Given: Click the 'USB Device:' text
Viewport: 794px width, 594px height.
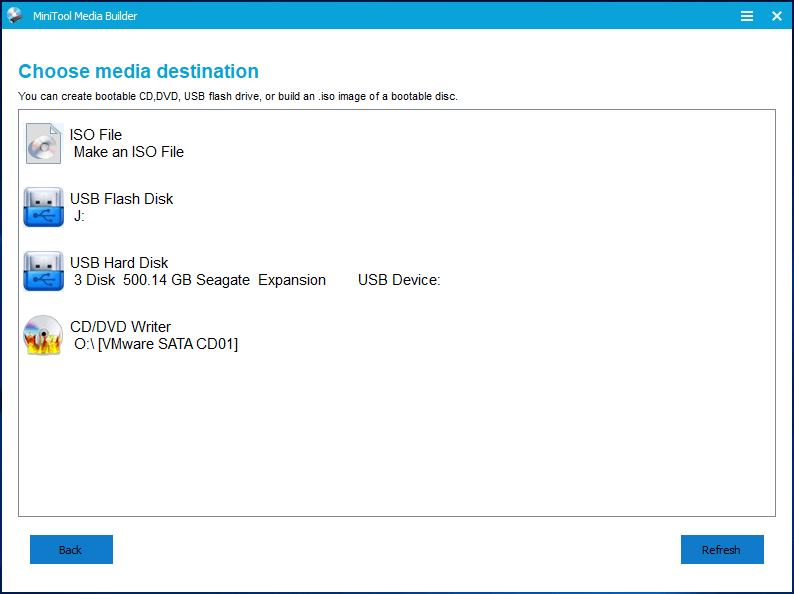Looking at the screenshot, I should 399,280.
